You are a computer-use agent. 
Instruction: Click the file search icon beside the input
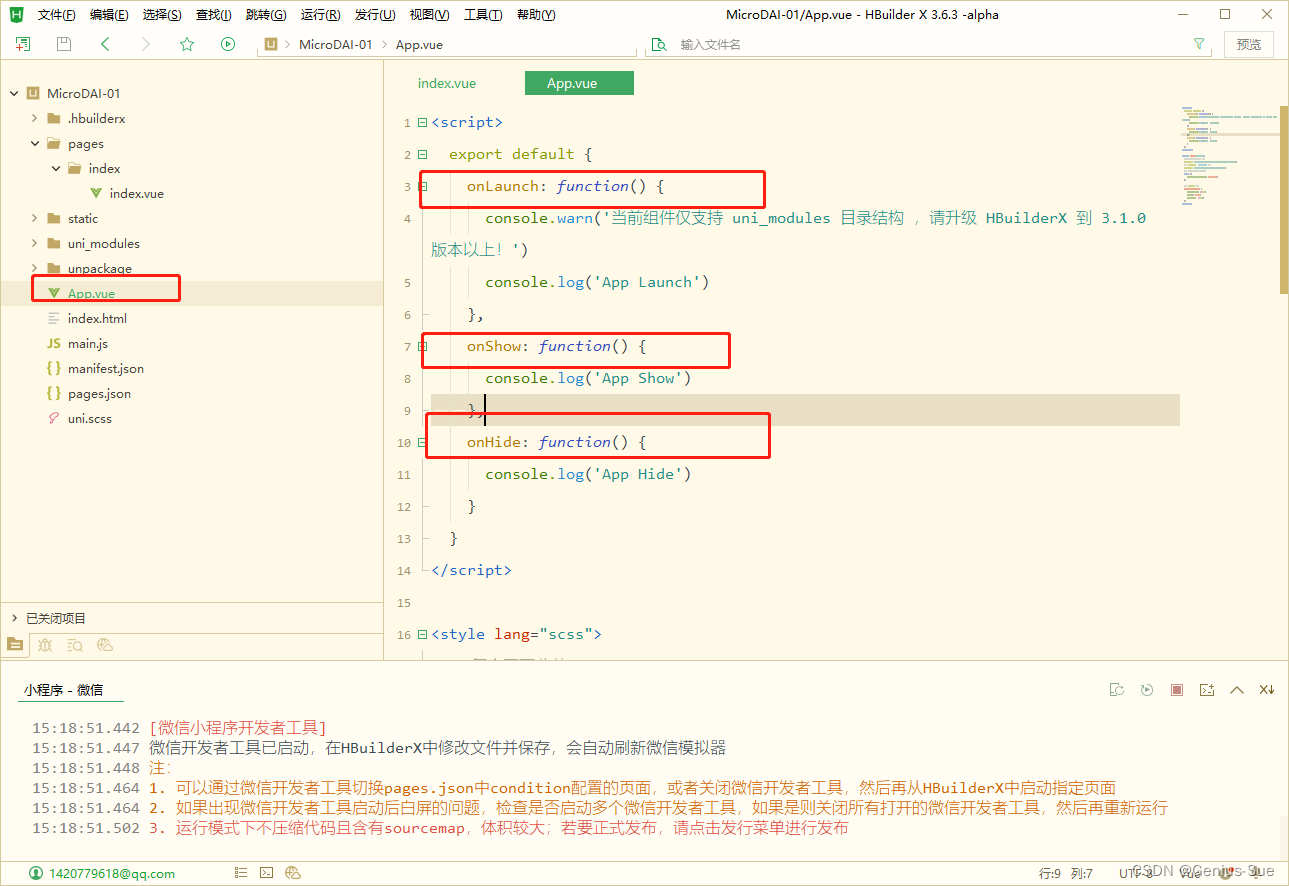(659, 44)
